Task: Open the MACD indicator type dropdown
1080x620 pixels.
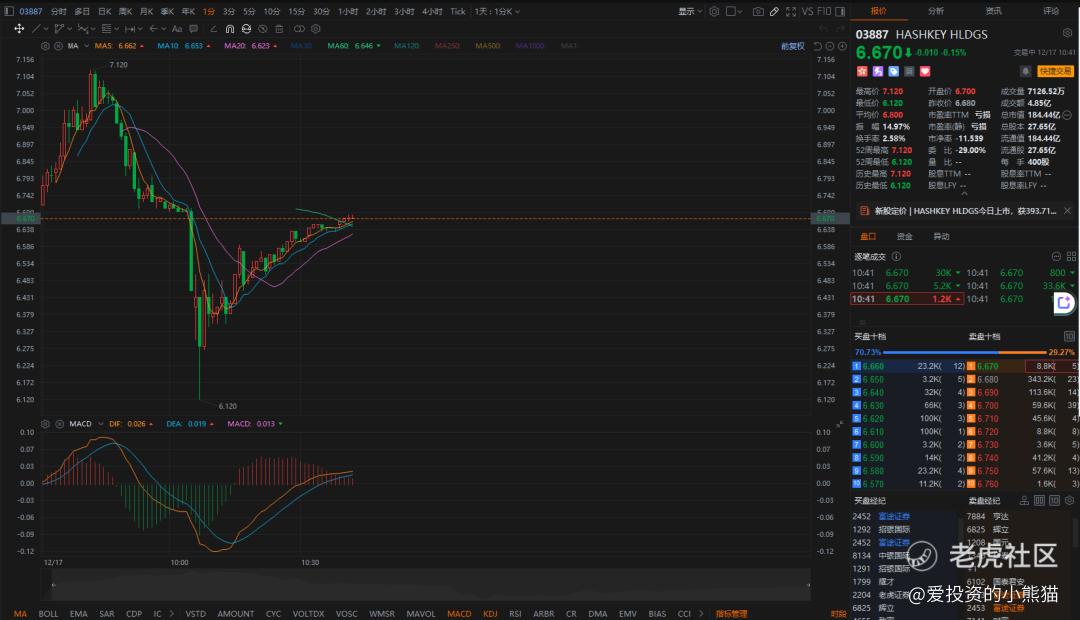Action: [101, 424]
